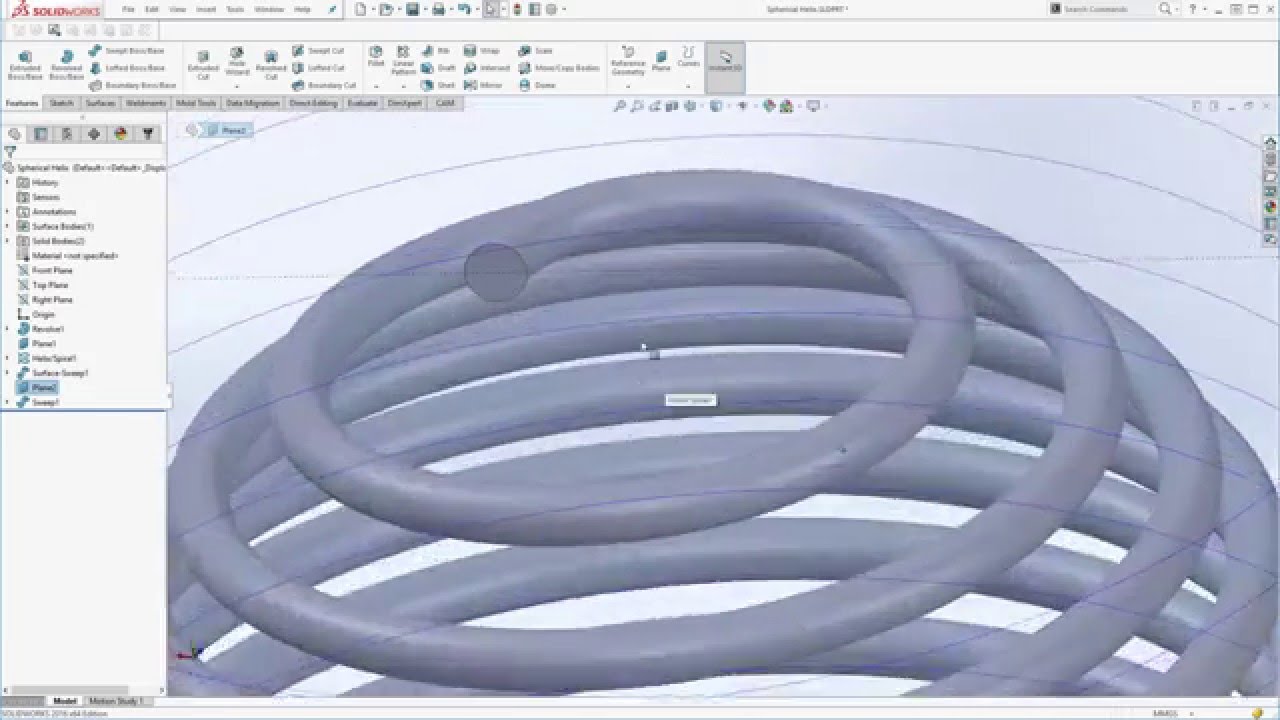Click the Rebuild traffic light icon
This screenshot has height=720, width=1280.
pyautogui.click(x=517, y=9)
